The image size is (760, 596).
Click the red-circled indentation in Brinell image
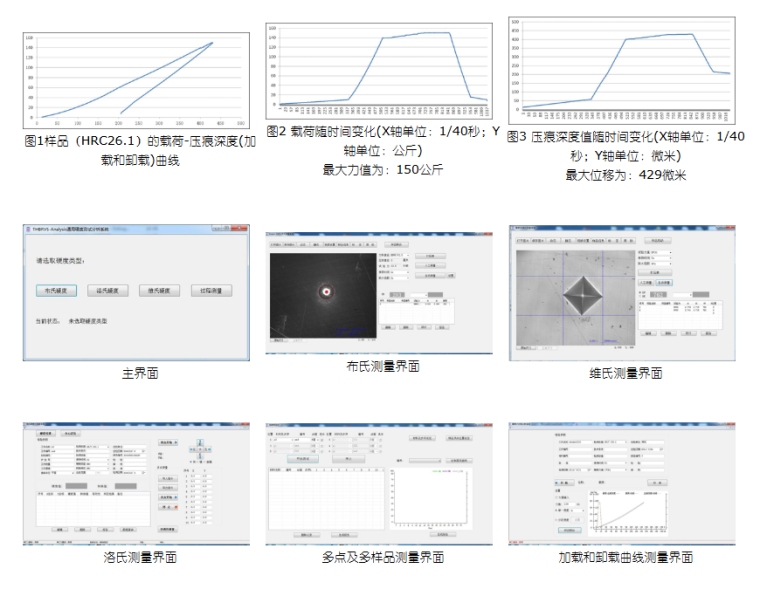(325, 292)
